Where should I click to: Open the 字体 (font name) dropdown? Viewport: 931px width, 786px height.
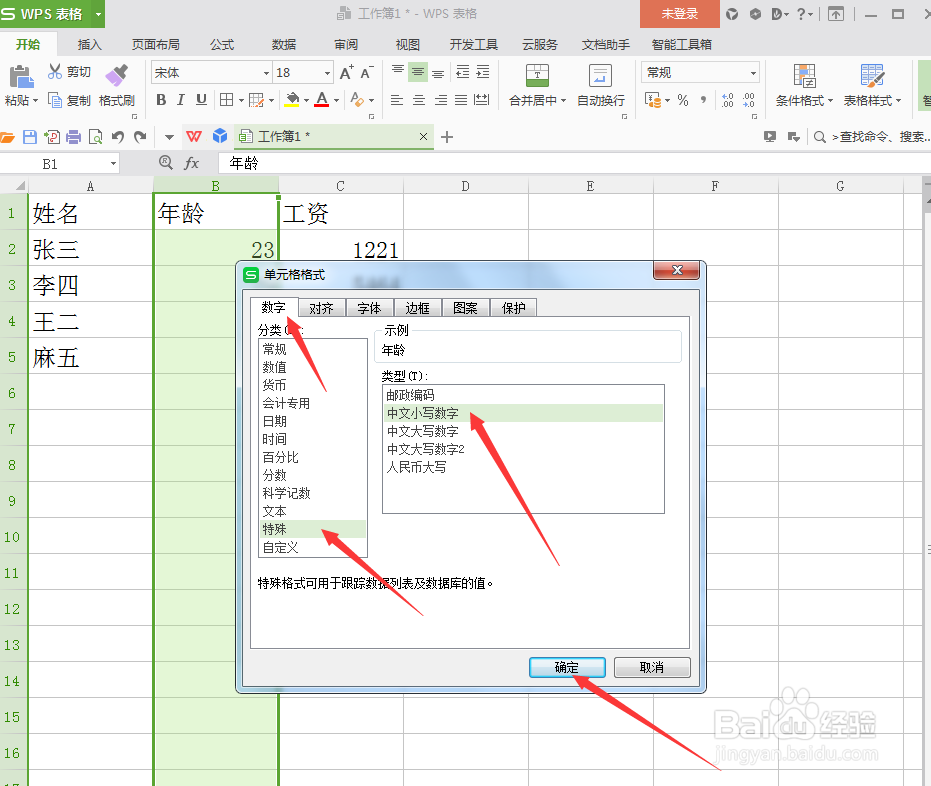(267, 72)
